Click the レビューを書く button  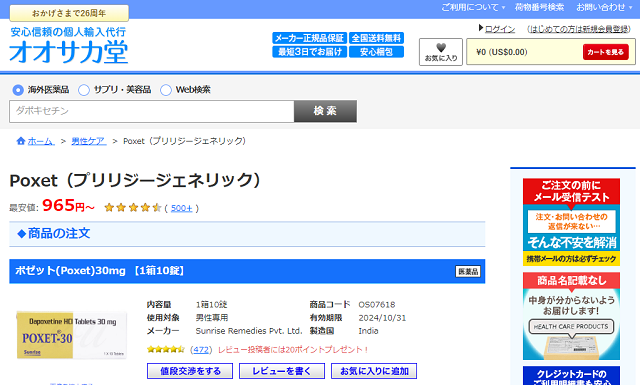(282, 371)
